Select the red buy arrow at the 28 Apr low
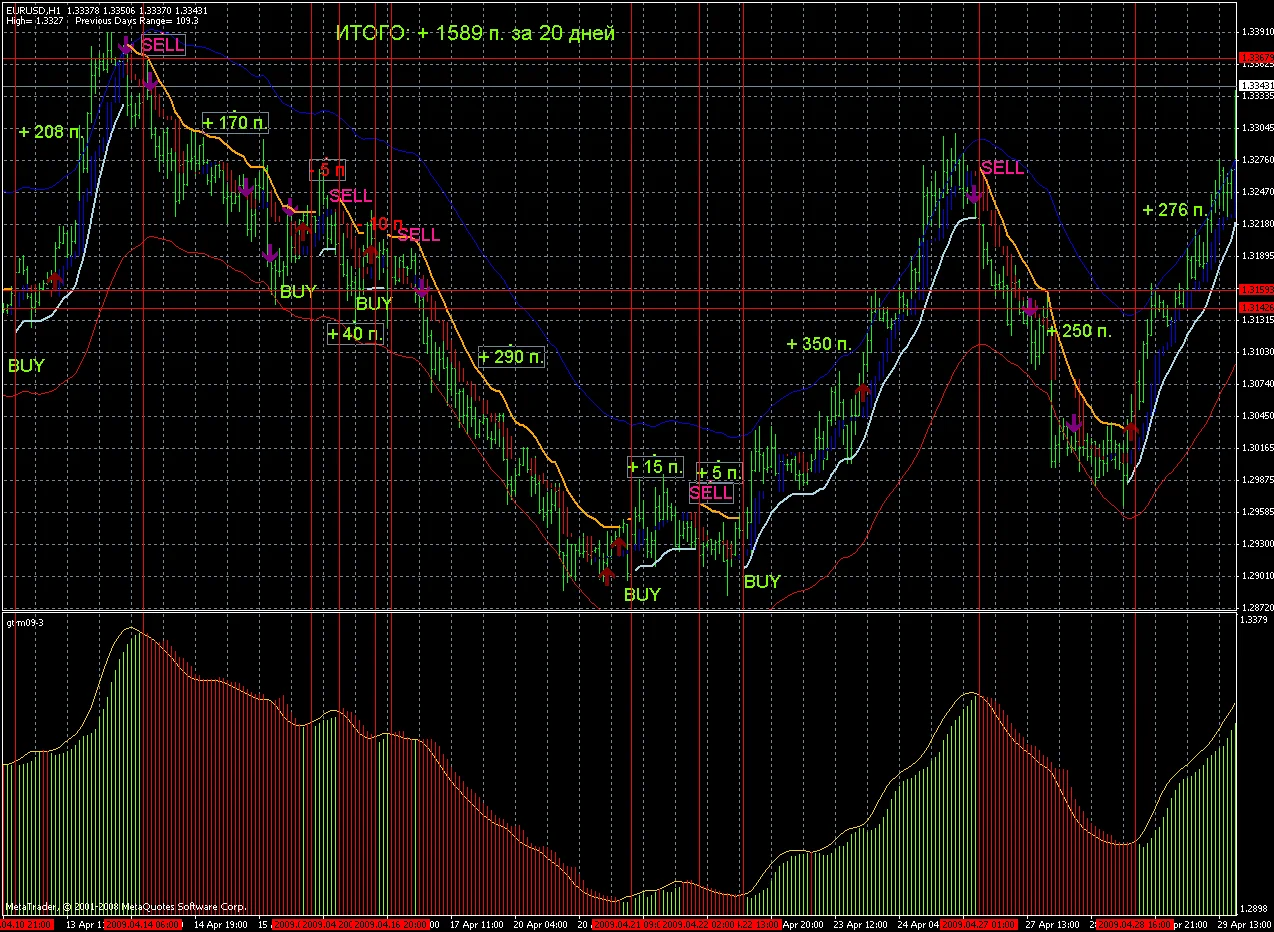Screen dimensions: 1274x932 (x=1131, y=431)
